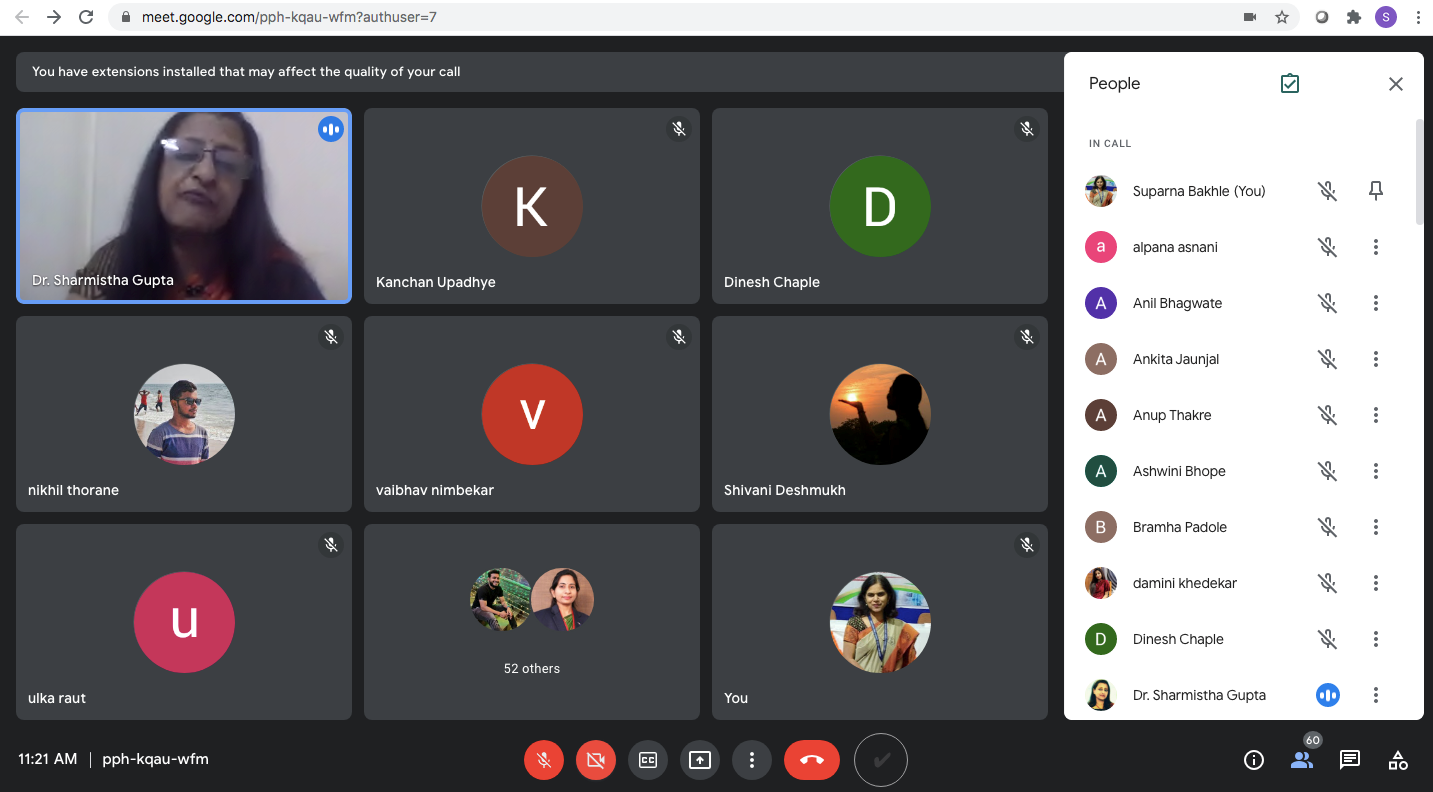Open the Chrome three-dot menu
The width and height of the screenshot is (1433, 792).
pos(1418,17)
